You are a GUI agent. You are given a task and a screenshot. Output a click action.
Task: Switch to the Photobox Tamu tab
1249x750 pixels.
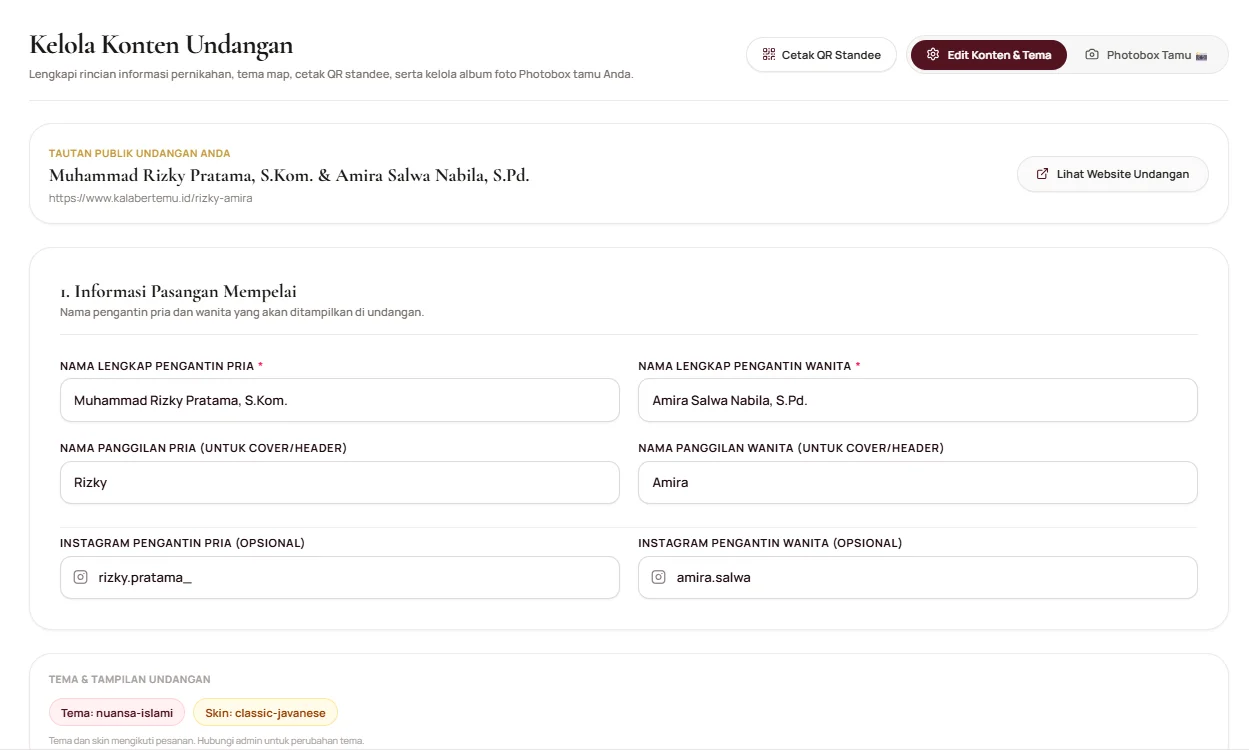[x=1146, y=55]
